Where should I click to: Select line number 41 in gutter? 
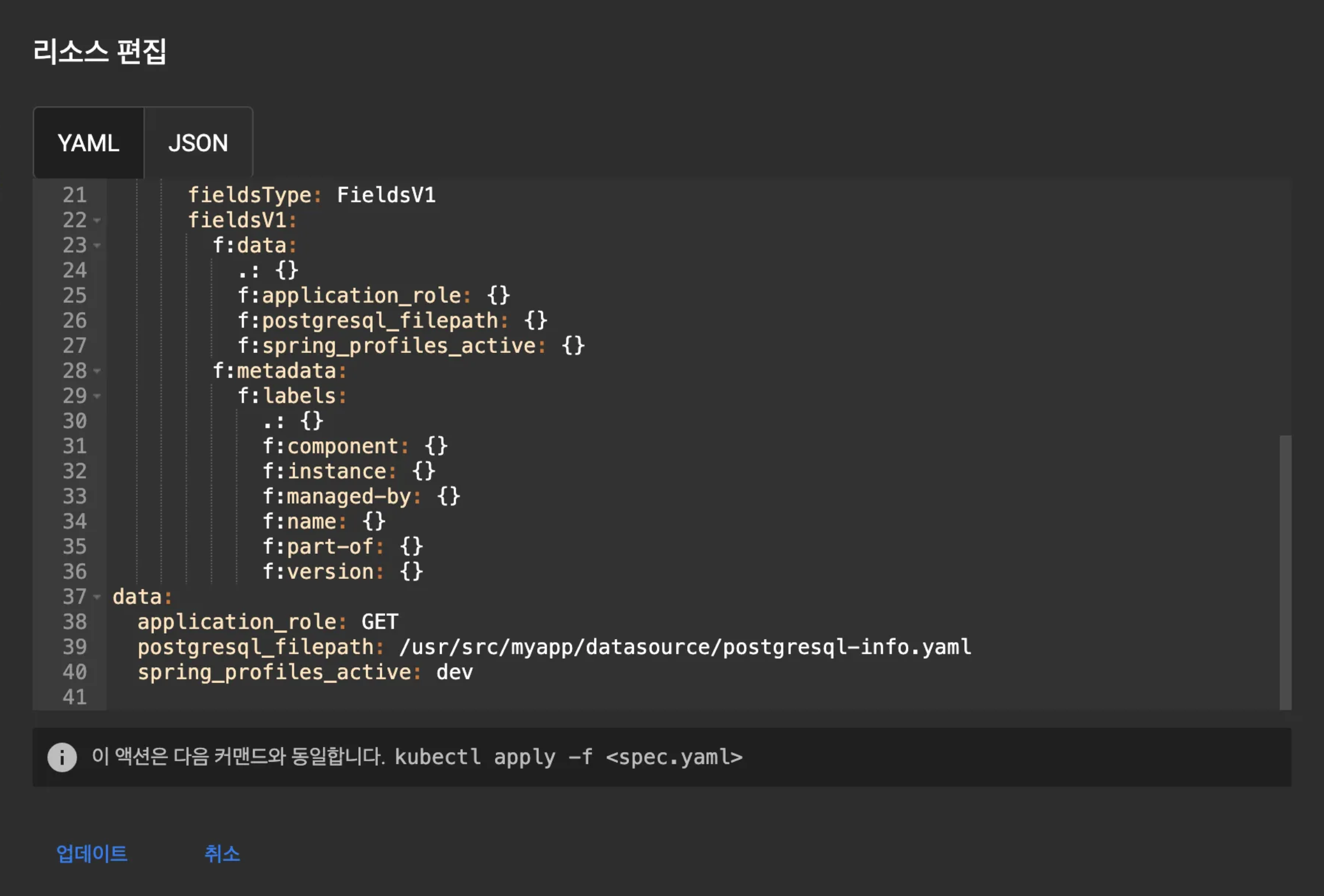coord(74,697)
